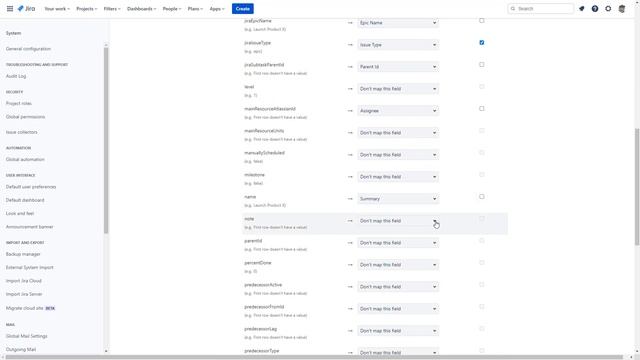Click the horizontal scrollbar at bottom
This screenshot has height=360, width=640.
pos(314,357)
